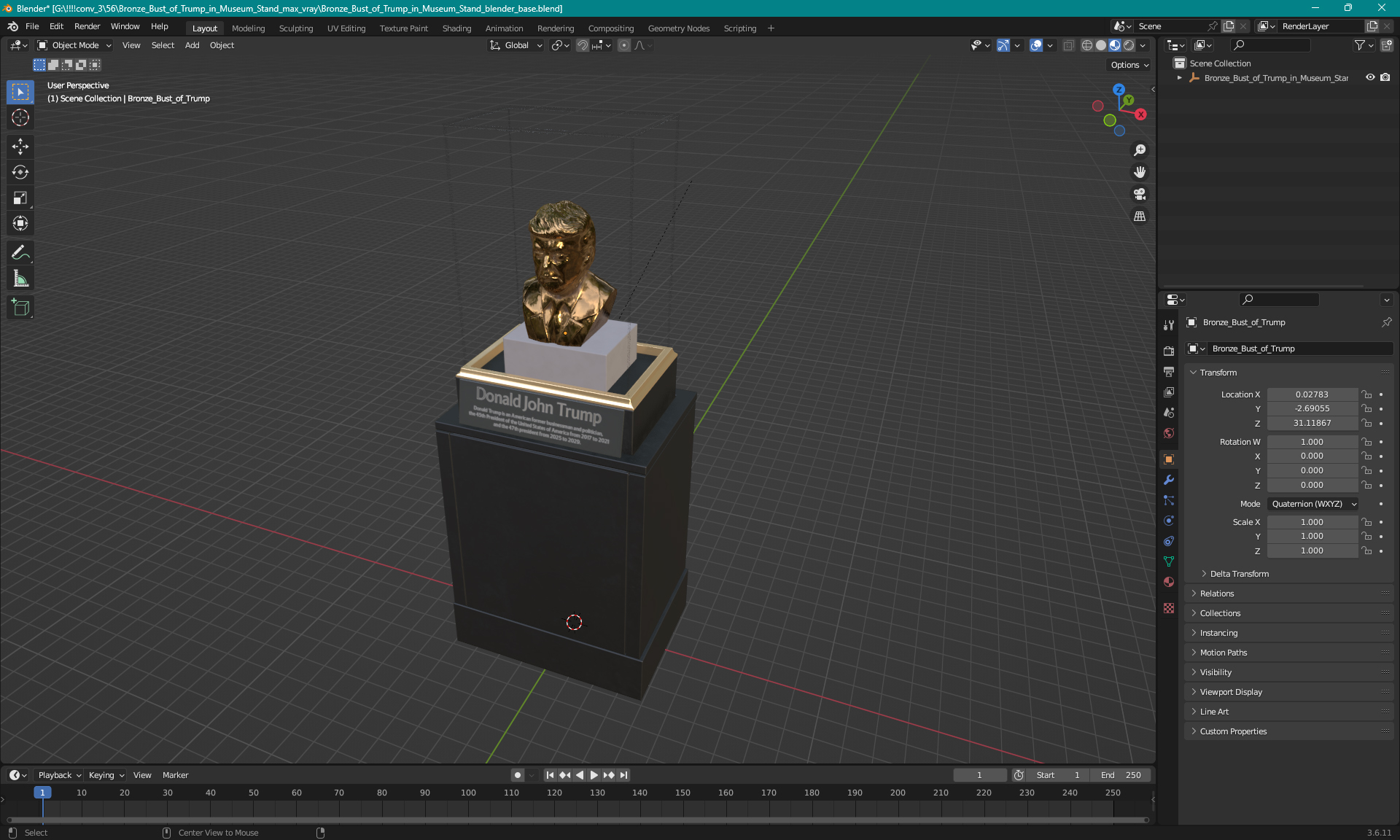Jump to timeline end button
Image resolution: width=1400 pixels, height=840 pixels.
[623, 775]
